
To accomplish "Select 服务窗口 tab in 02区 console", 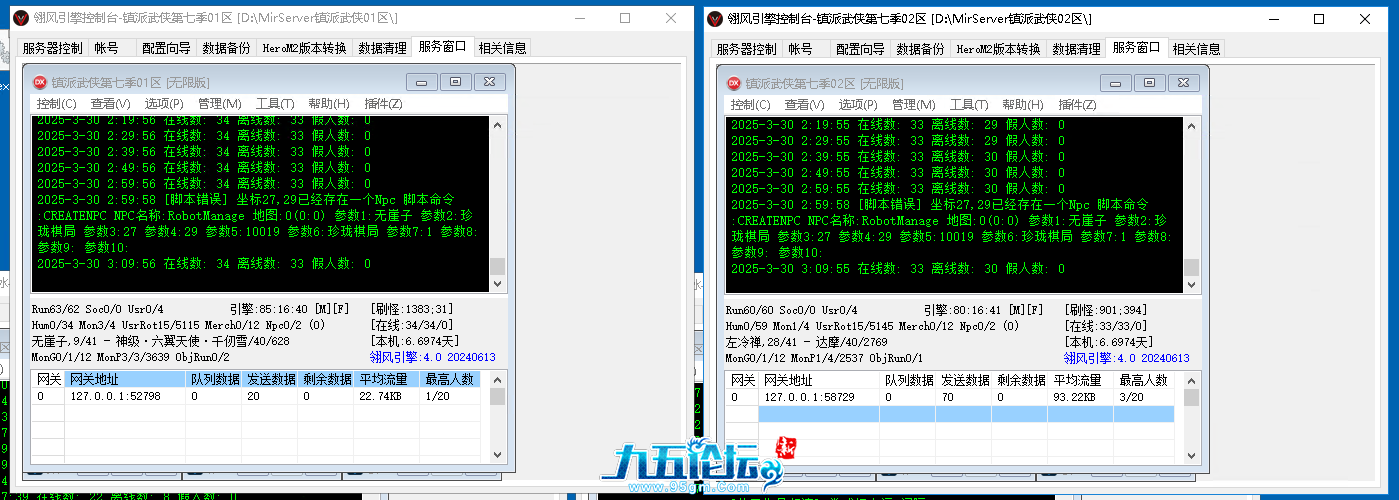I will point(1137,47).
